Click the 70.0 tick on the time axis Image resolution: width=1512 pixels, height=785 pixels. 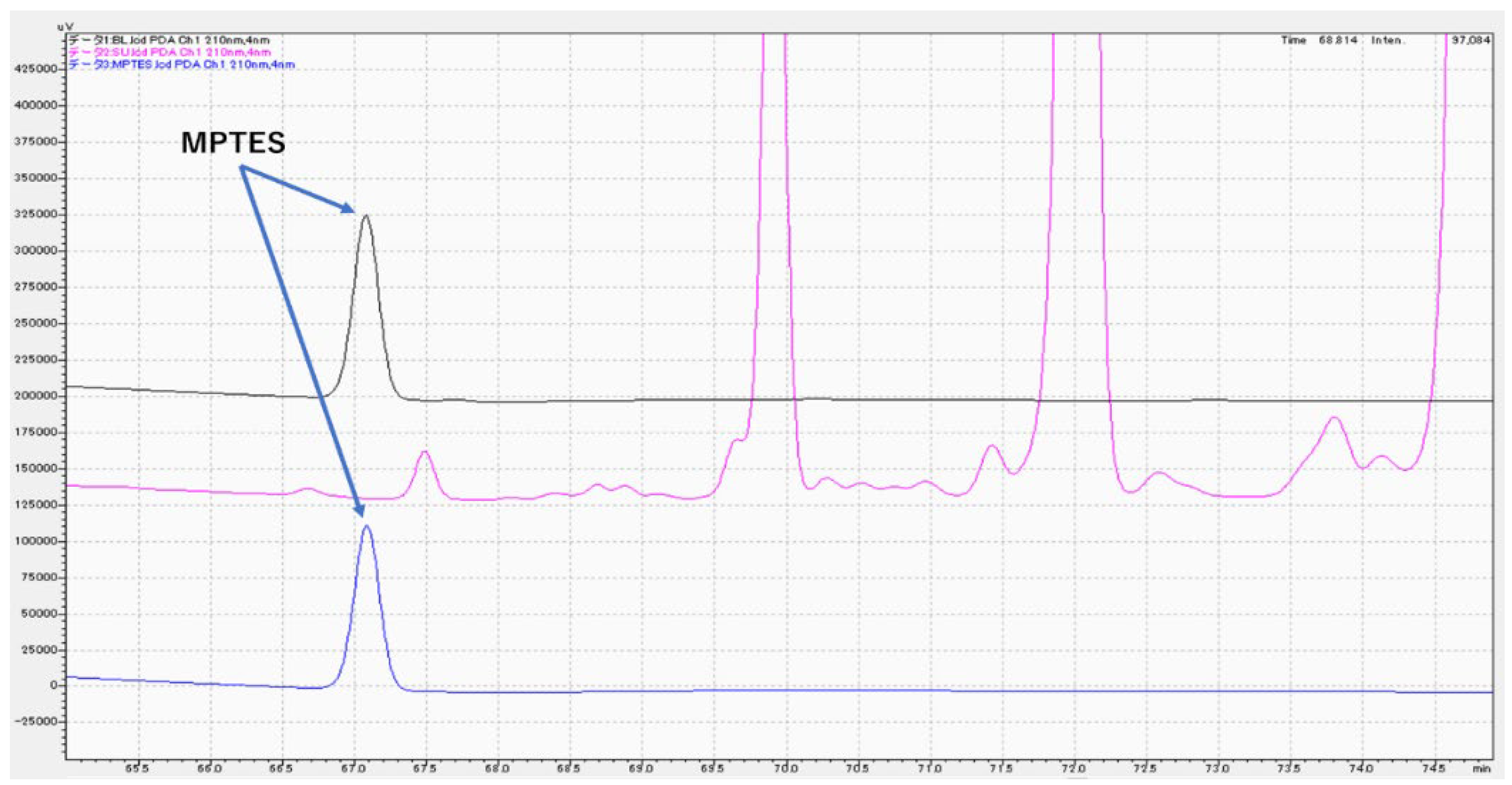(x=785, y=768)
